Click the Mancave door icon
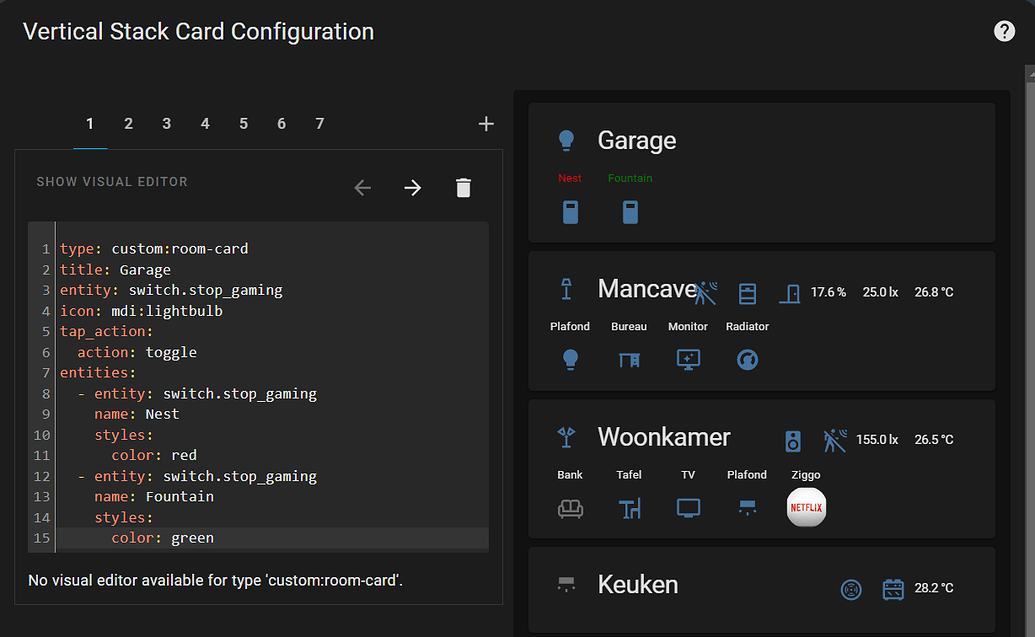The image size is (1035, 637). [x=789, y=294]
